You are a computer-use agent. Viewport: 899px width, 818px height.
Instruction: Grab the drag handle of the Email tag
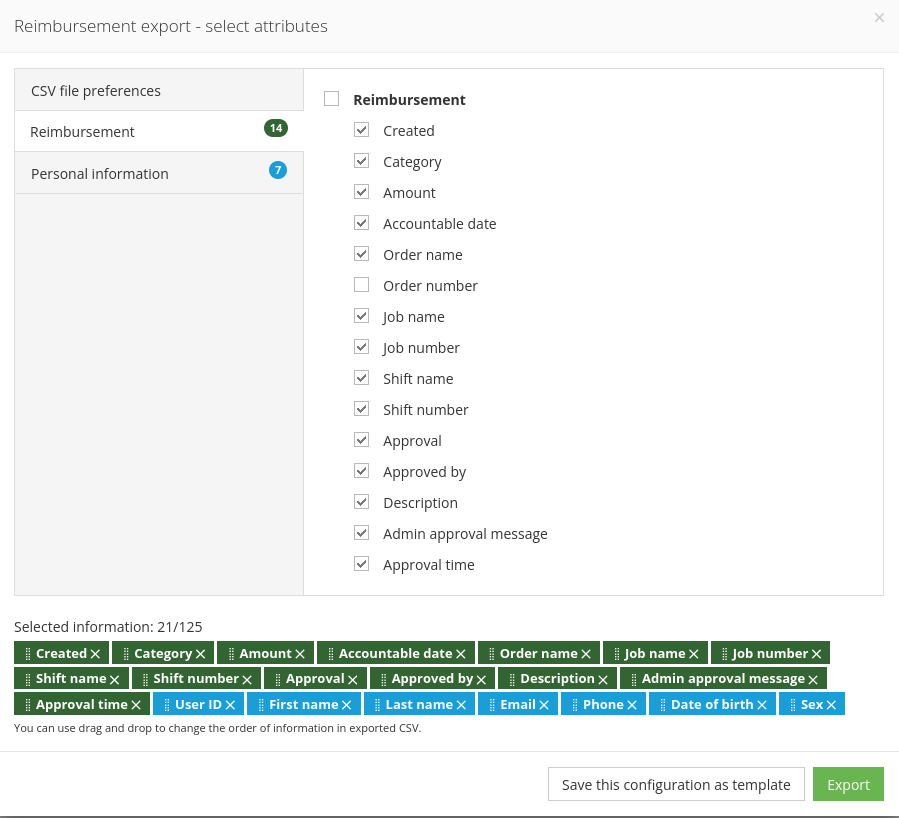click(492, 705)
